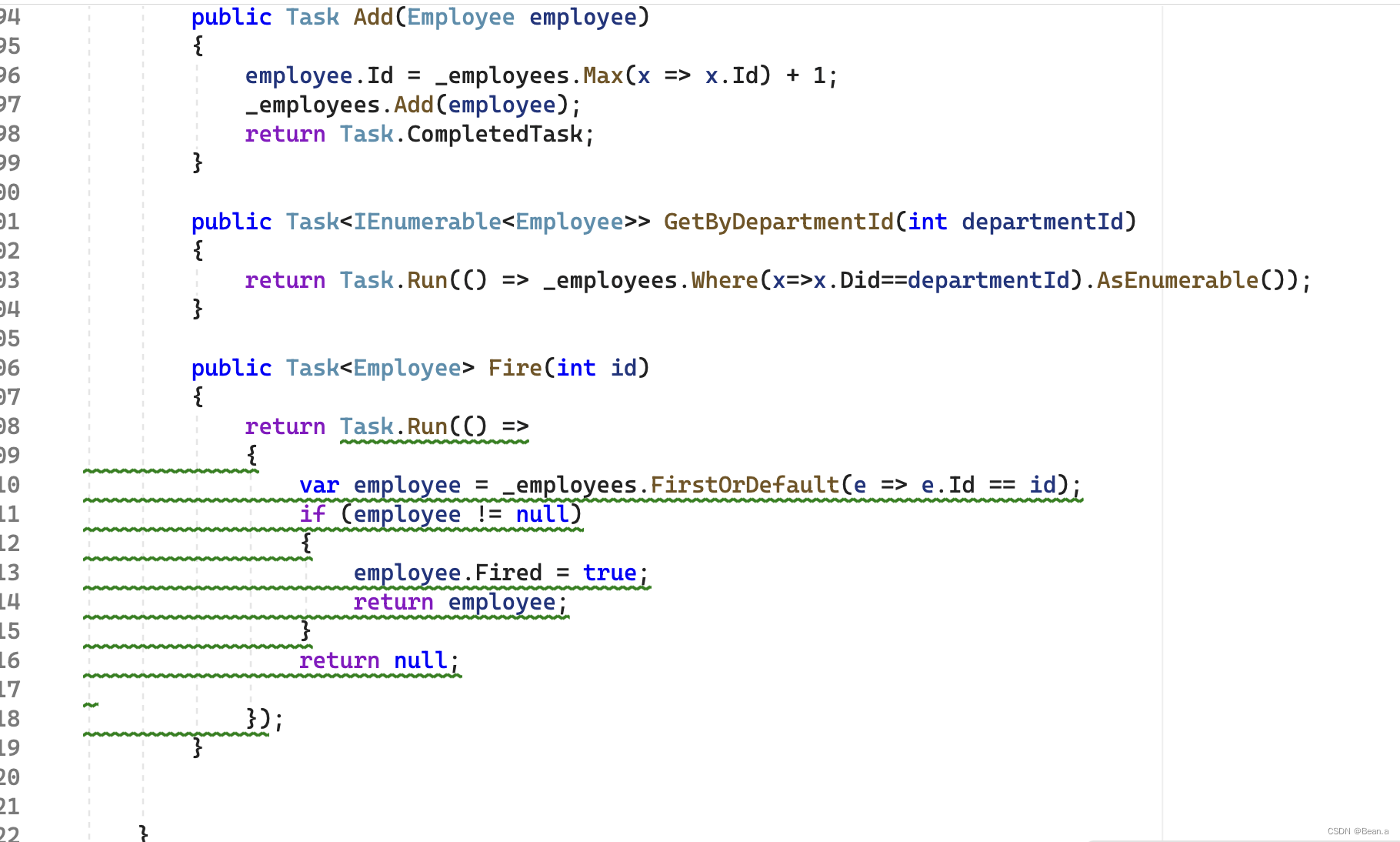The image size is (1400, 842).
Task: Click the IEnumerable type name
Action: [427, 222]
